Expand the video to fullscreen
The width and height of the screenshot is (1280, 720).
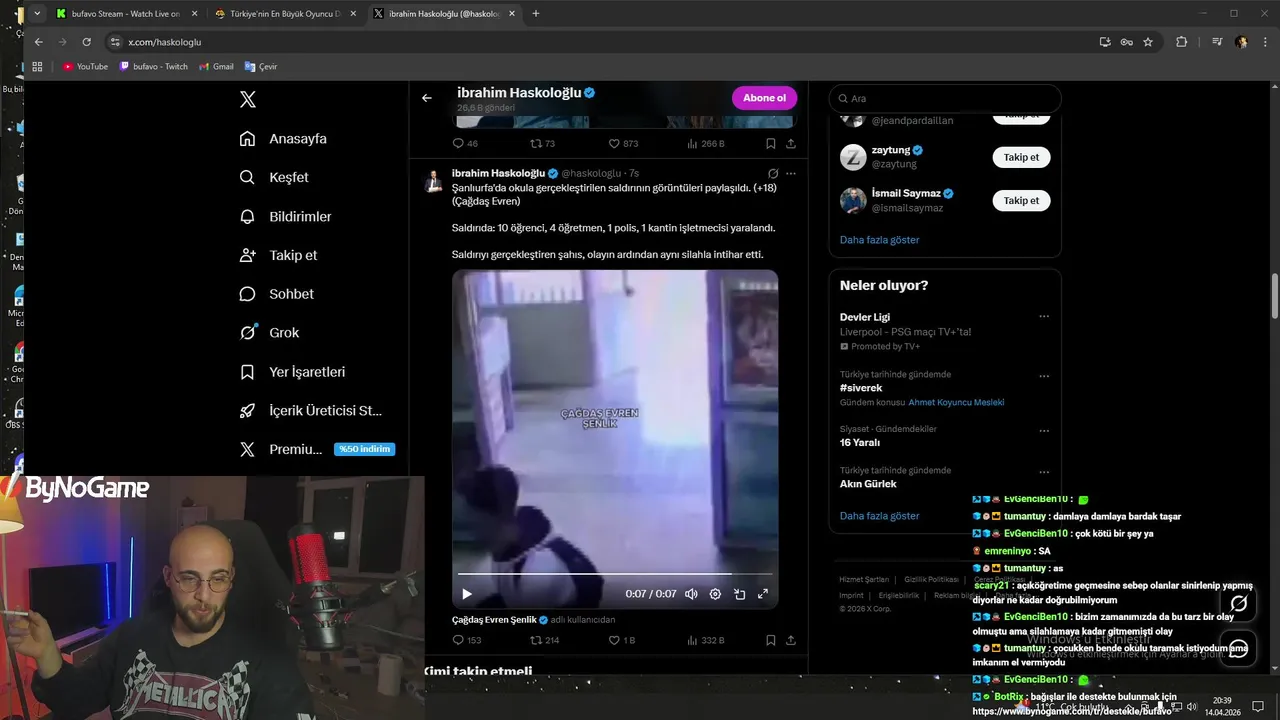click(763, 594)
